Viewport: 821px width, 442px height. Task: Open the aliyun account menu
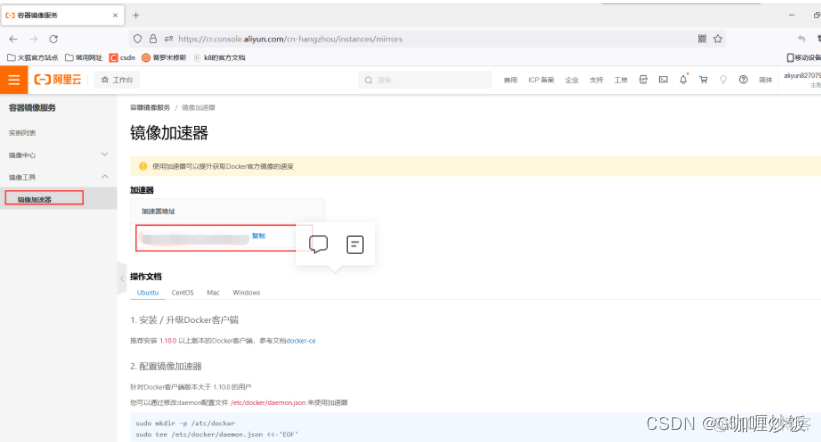click(x=802, y=80)
